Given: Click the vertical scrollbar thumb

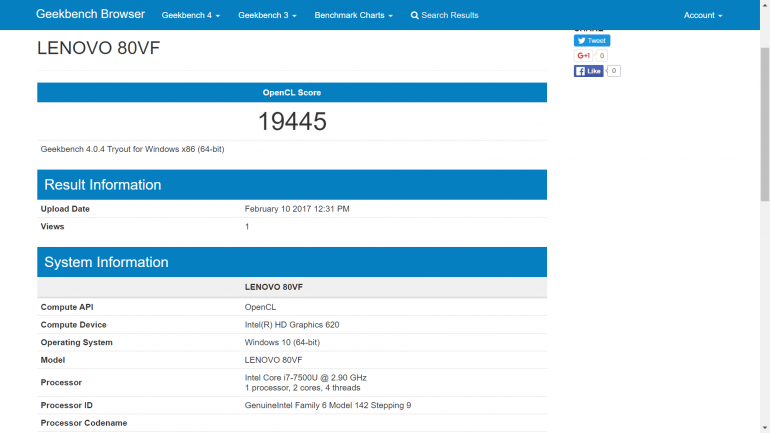Looking at the screenshot, I should tap(765, 125).
